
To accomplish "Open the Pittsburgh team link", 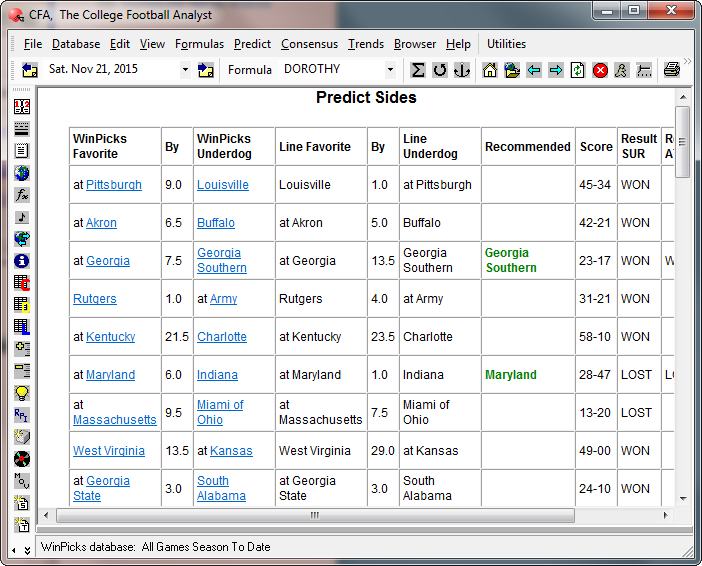I will (x=114, y=184).
